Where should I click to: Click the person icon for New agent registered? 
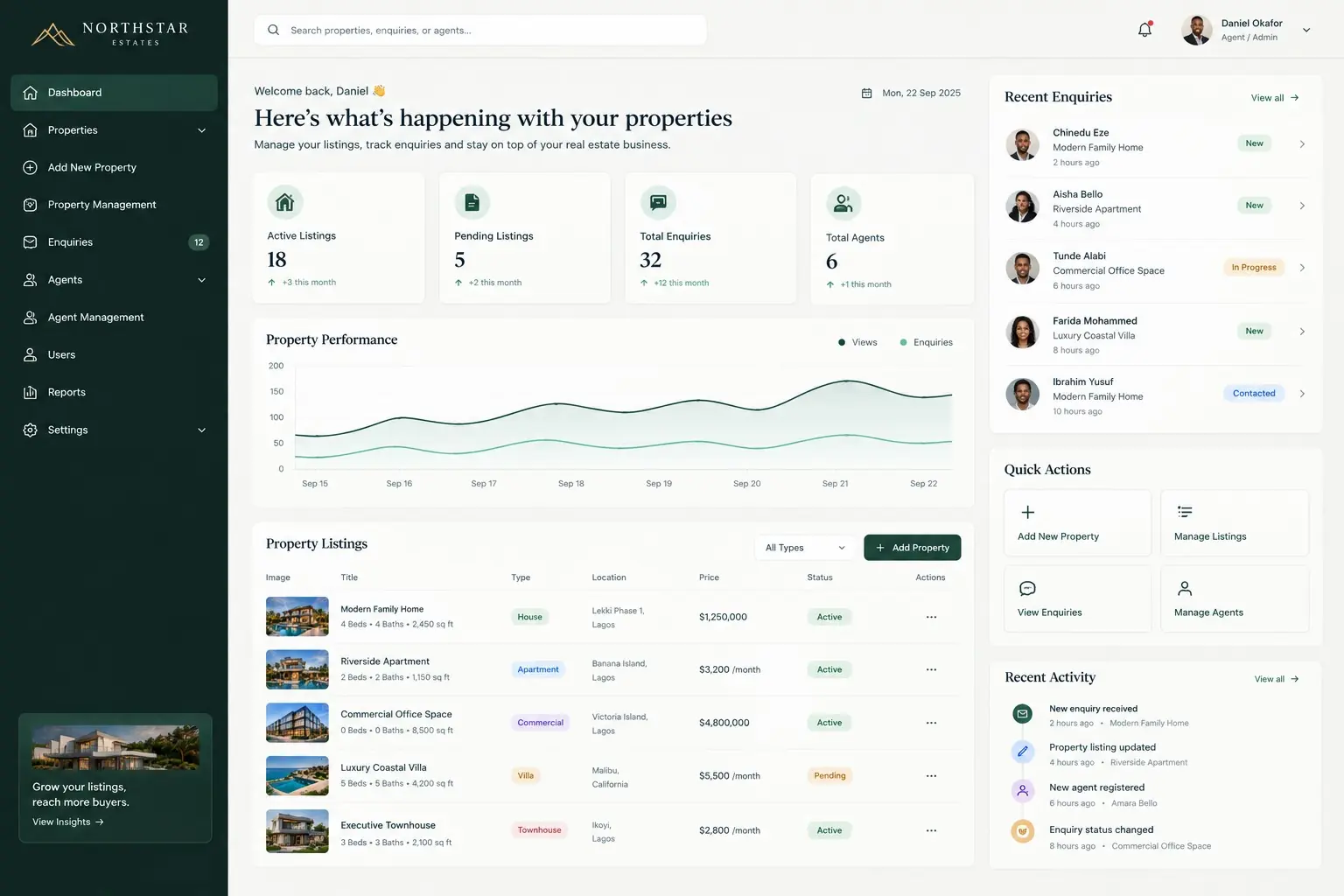(x=1022, y=791)
